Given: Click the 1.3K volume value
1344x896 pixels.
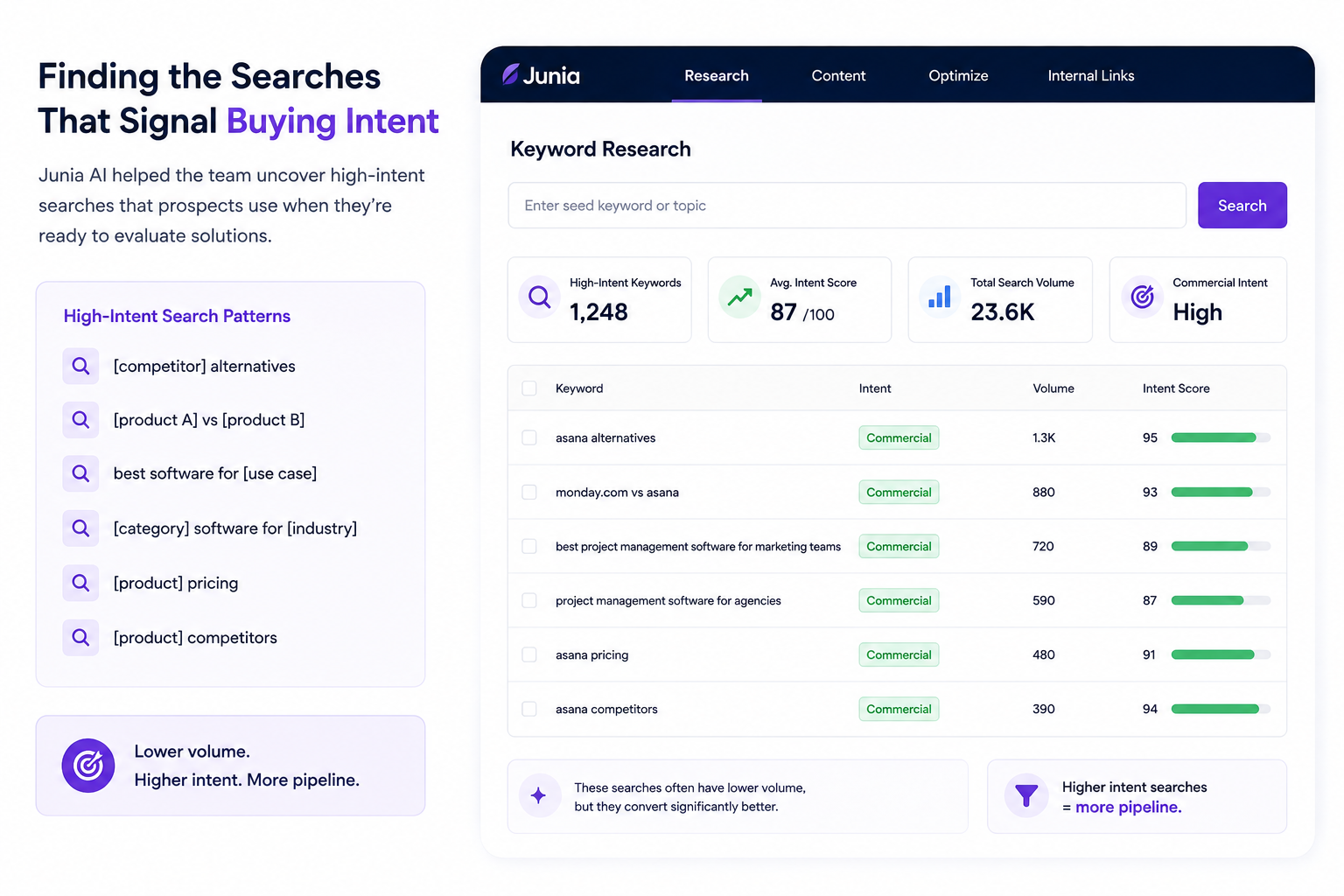Looking at the screenshot, I should click(1044, 437).
